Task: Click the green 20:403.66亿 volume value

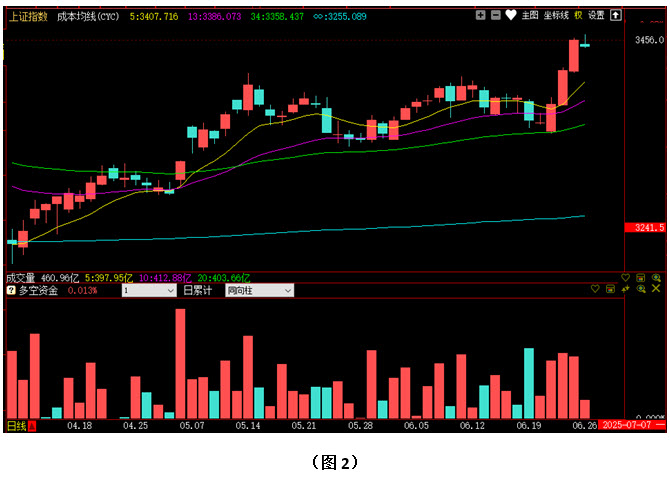Action: click(x=223, y=278)
